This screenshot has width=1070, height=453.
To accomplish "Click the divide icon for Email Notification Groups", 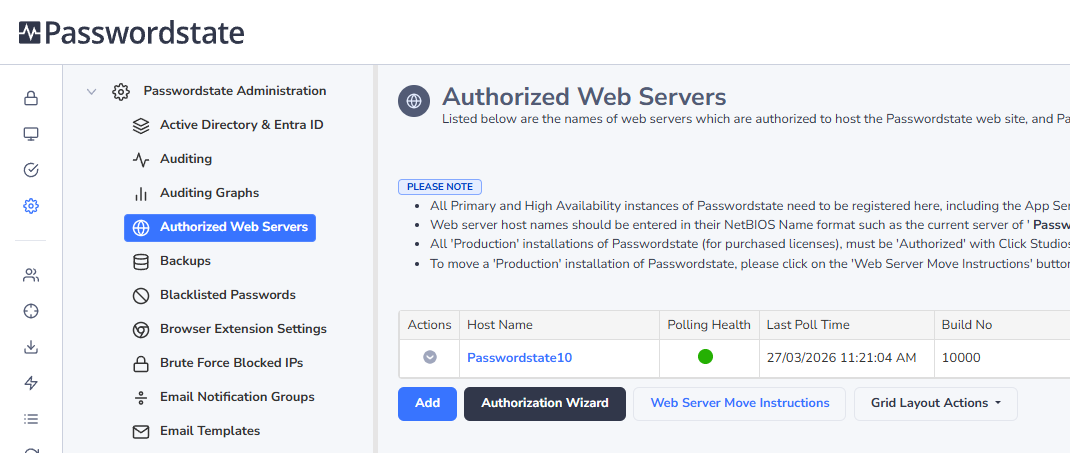I will 141,398.
